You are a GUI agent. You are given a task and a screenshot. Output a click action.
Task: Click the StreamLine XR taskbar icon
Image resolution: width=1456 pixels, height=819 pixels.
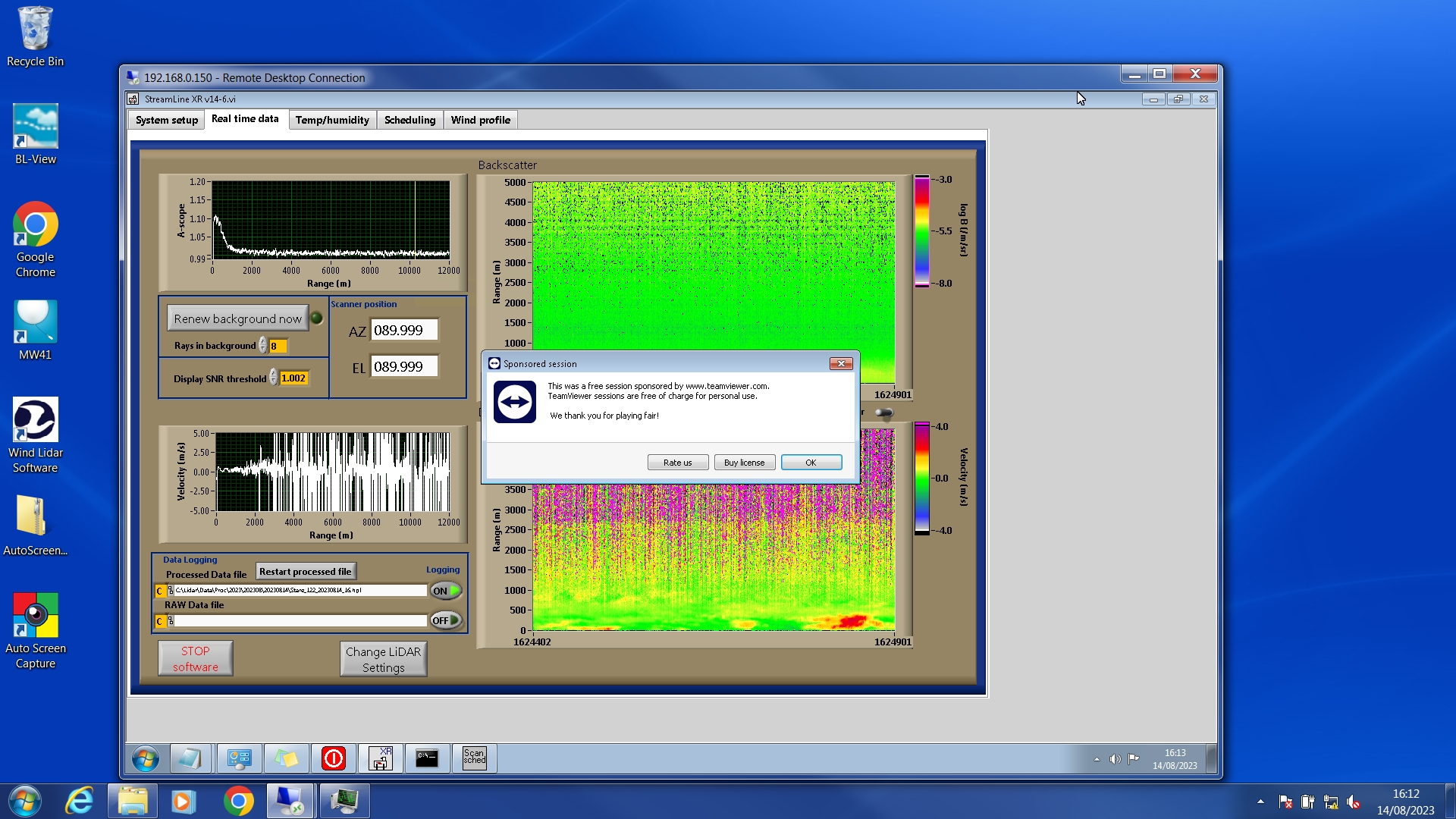(x=380, y=758)
